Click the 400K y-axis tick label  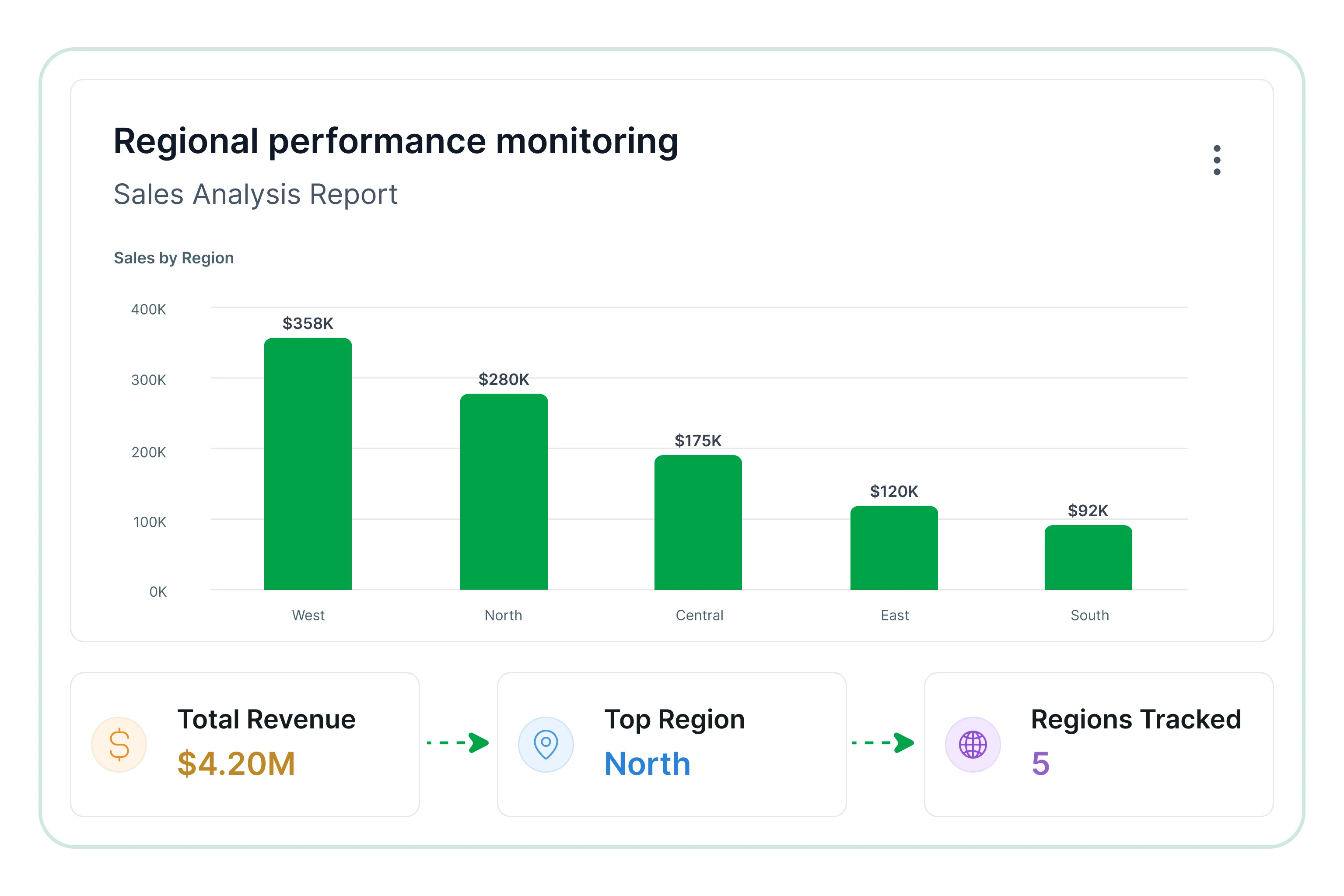click(x=149, y=310)
